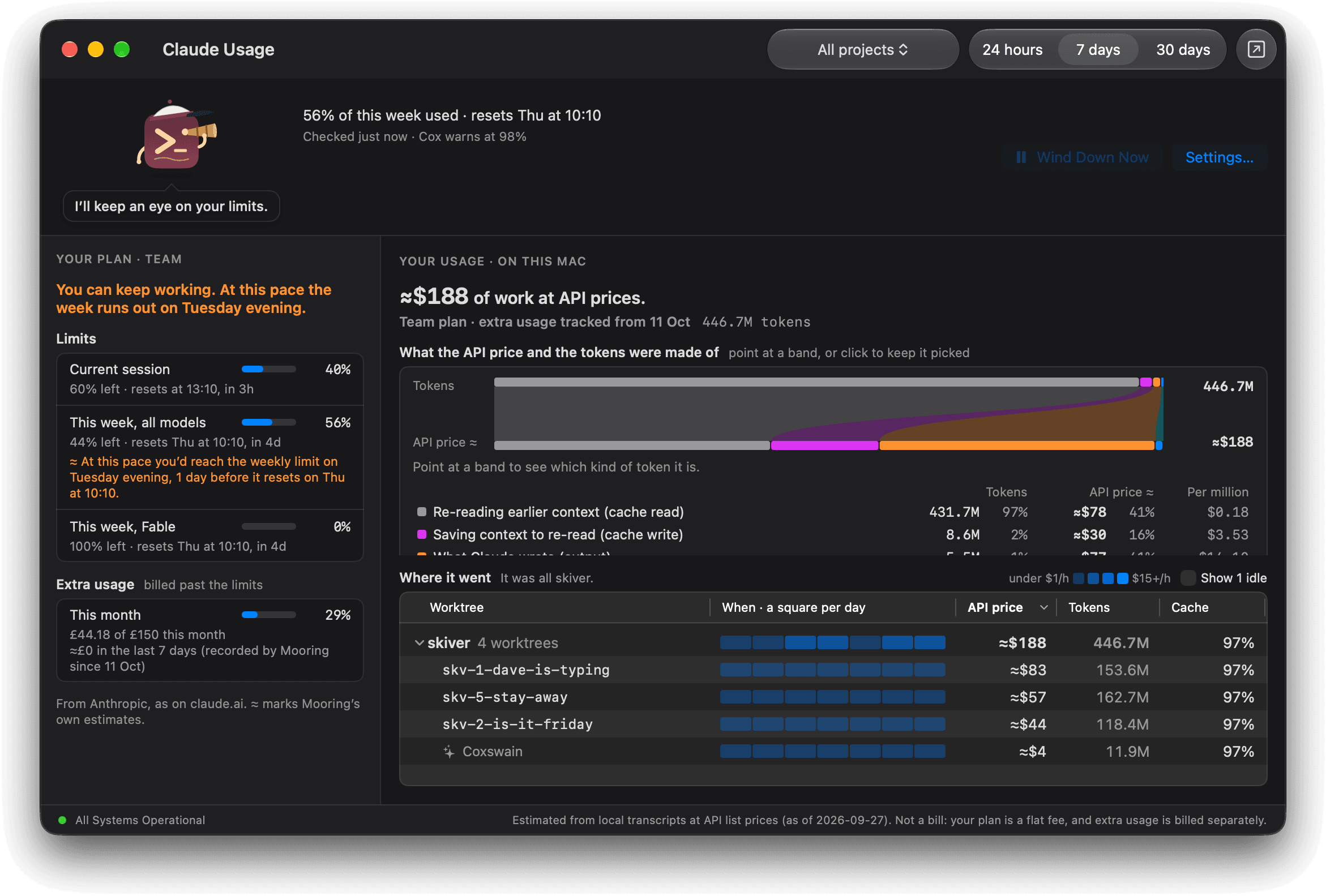
Task: Select the Coxswain row
Action: point(833,752)
